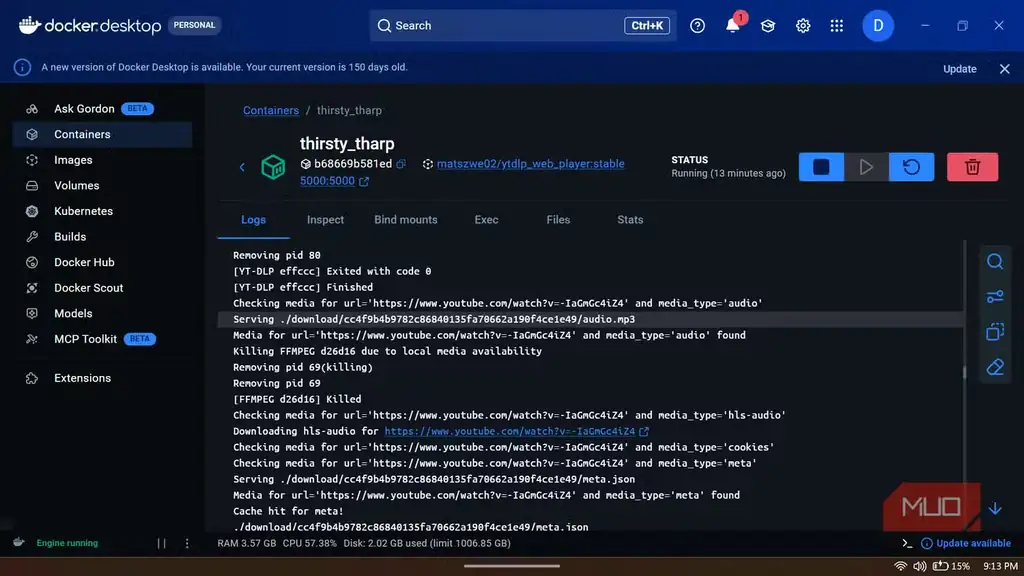Image resolution: width=1024 pixels, height=576 pixels.
Task: Open Volumes in sidebar
Action: (103, 185)
